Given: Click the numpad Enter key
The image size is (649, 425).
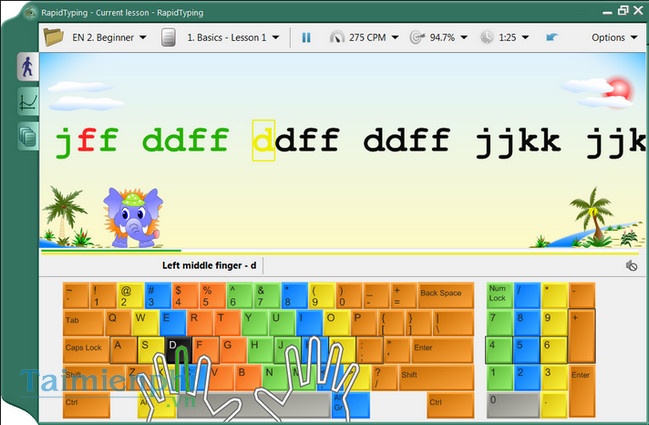Looking at the screenshot, I should tap(582, 391).
